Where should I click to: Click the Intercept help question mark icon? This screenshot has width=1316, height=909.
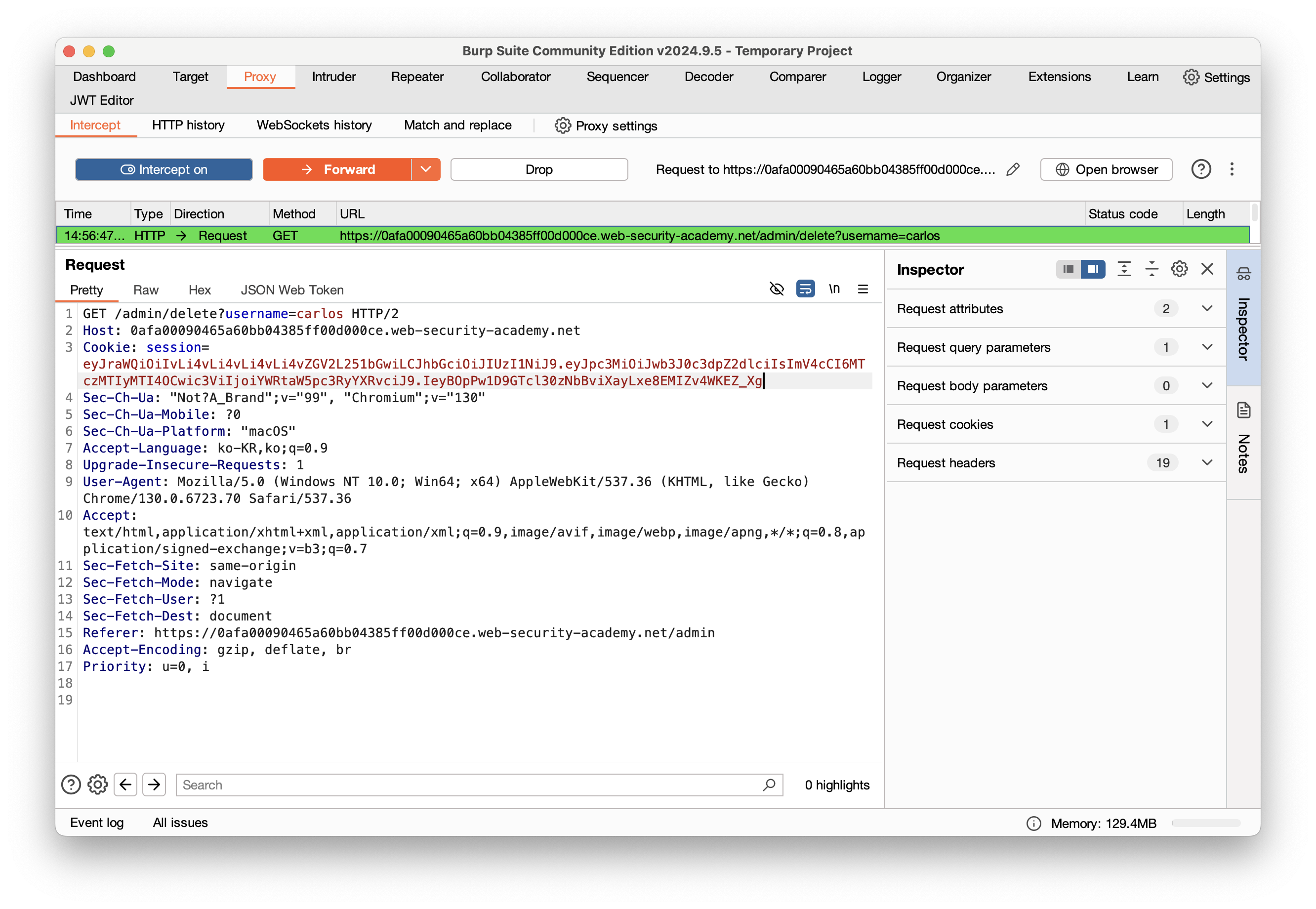point(1200,170)
